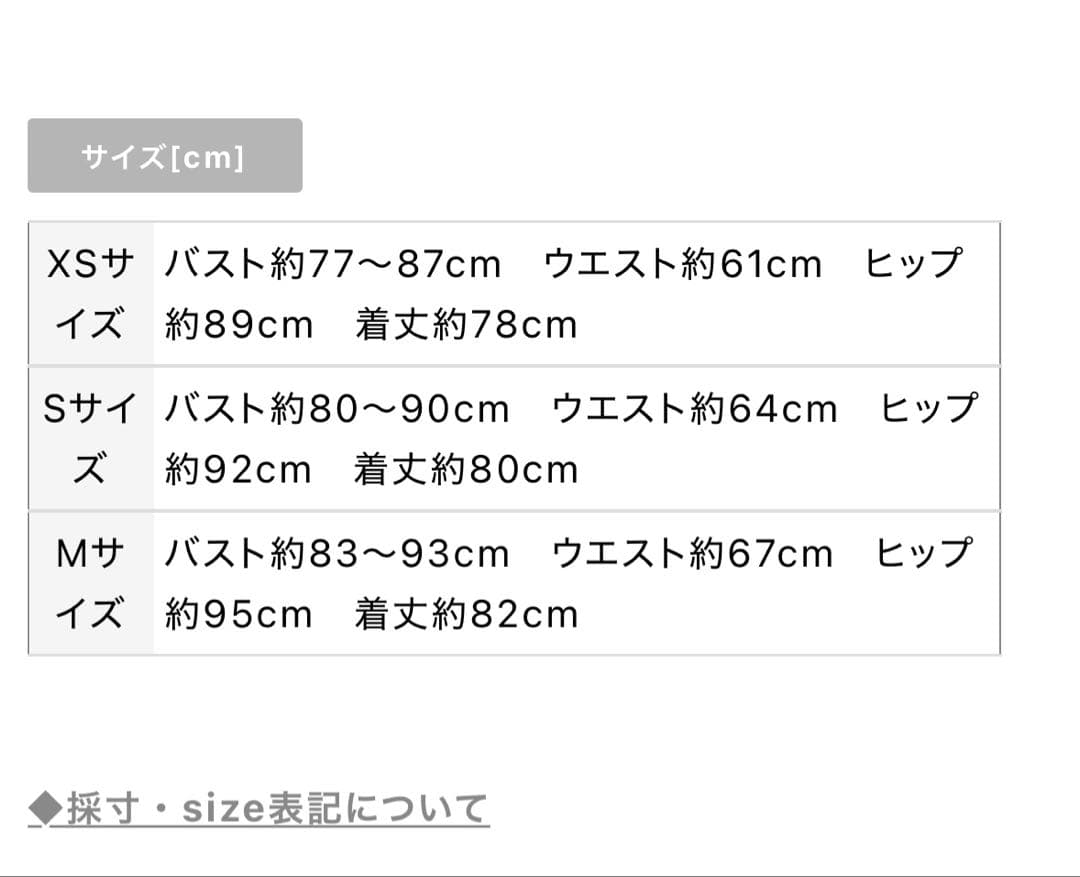Screen dimensions: 1080x877
Task: Select the XSサイズ row header cell
Action: point(91,294)
